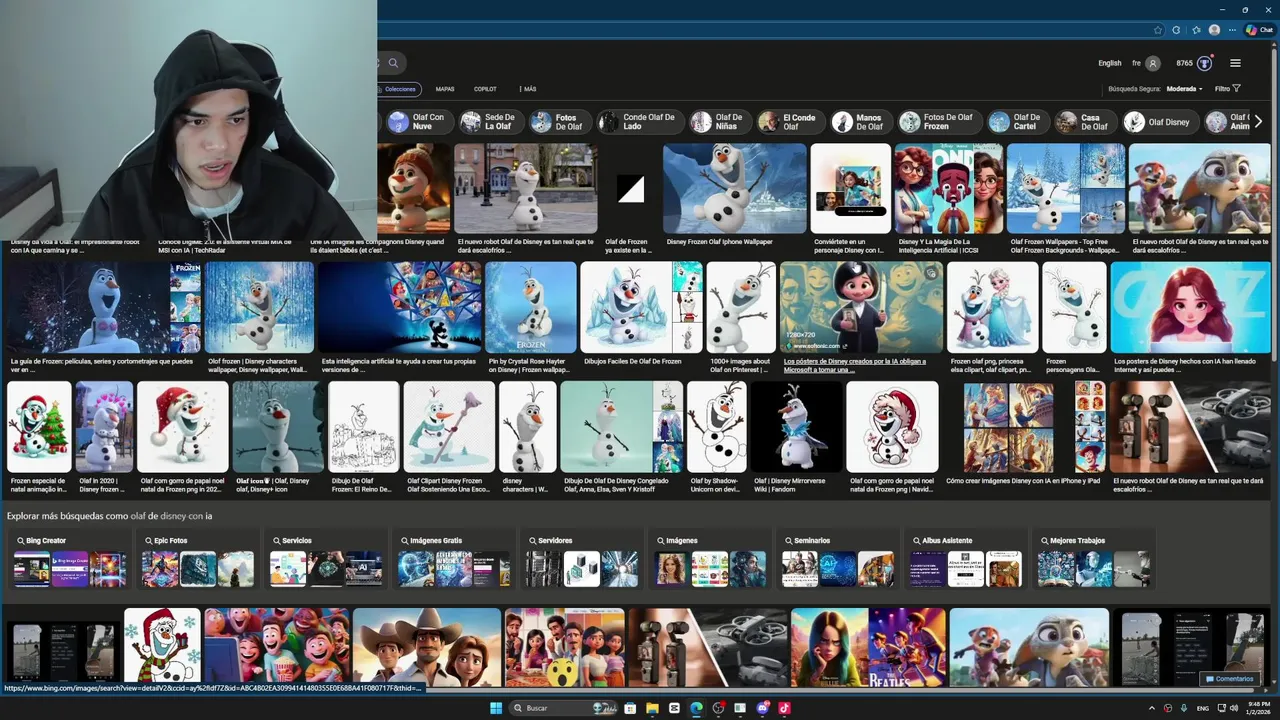The width and height of the screenshot is (1280, 720).
Task: Open 'Conviértete en un personaje Disney' thumbnail
Action: (850, 189)
